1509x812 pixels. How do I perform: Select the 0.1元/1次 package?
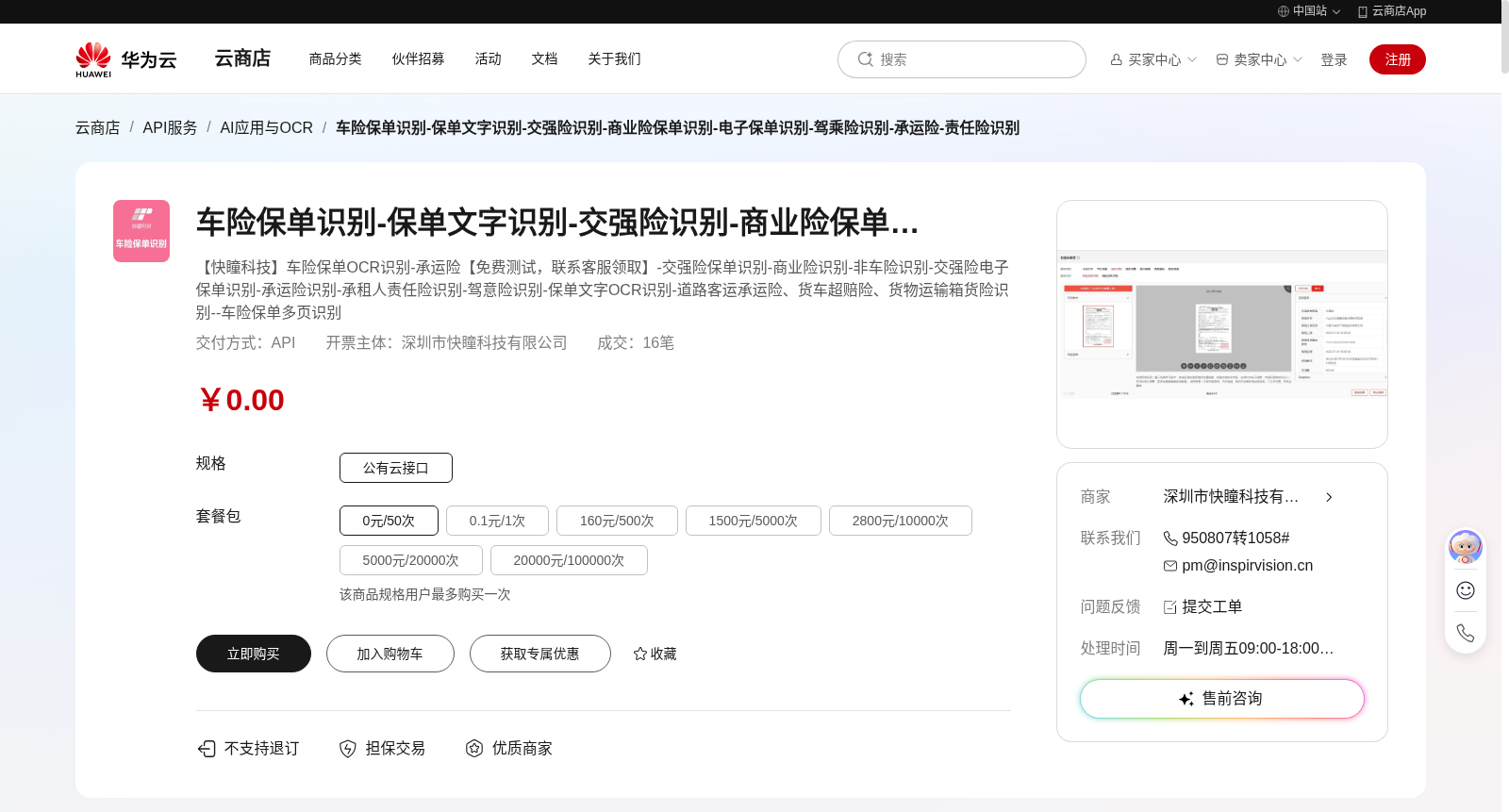point(497,521)
